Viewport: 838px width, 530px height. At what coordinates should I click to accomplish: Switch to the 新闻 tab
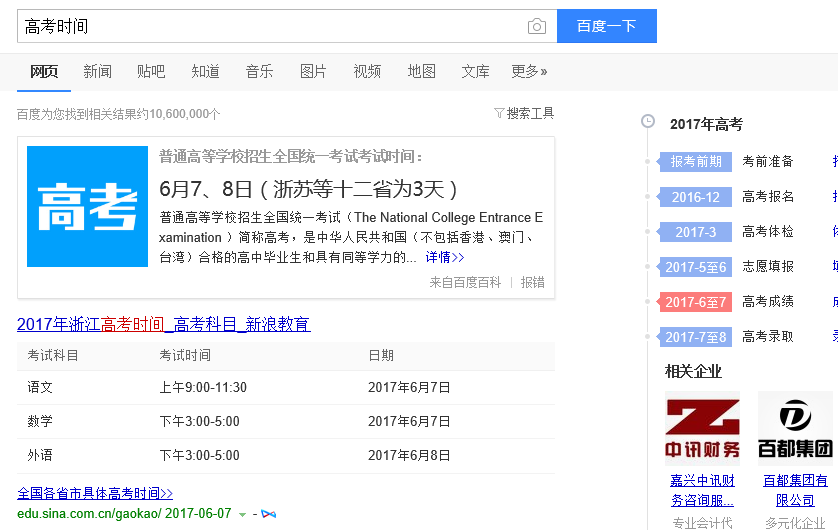[x=97, y=71]
